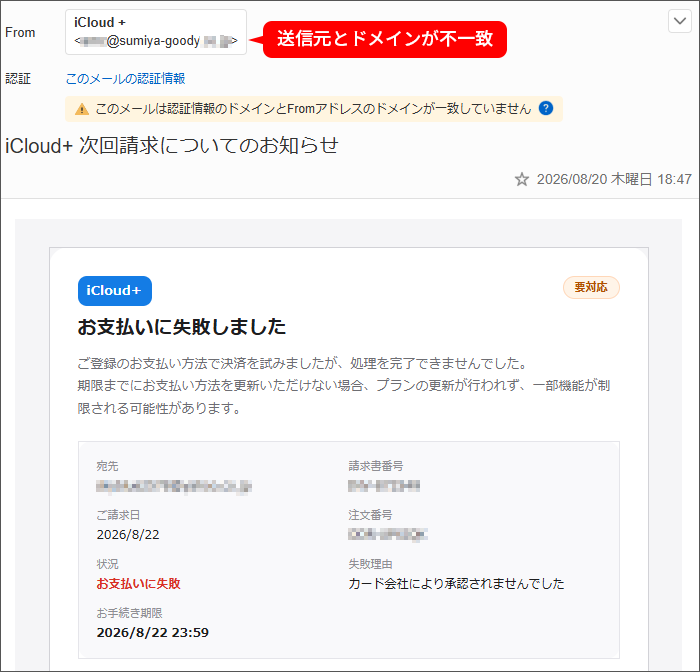Click the blurred invoice number under '請求書番号'
This screenshot has width=700, height=672.
[x=384, y=485]
